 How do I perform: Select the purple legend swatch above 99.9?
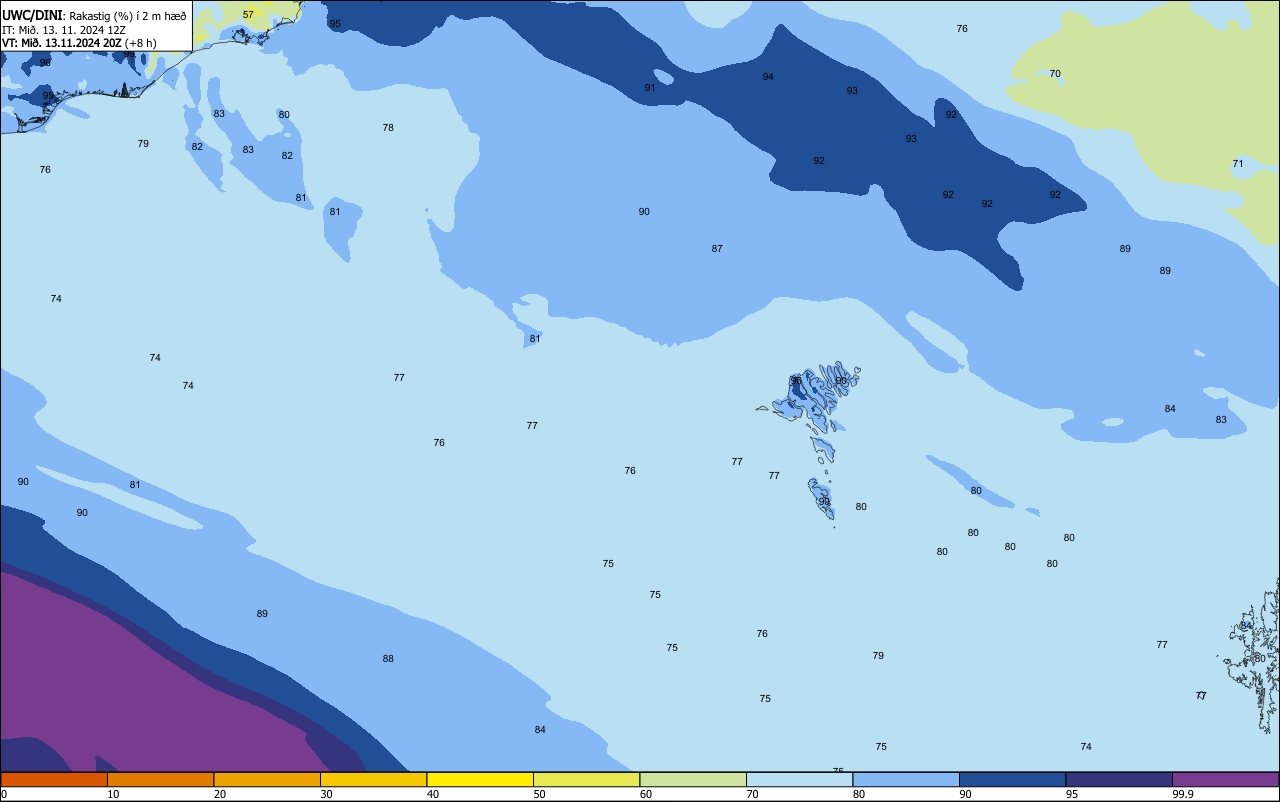(x=1225, y=779)
